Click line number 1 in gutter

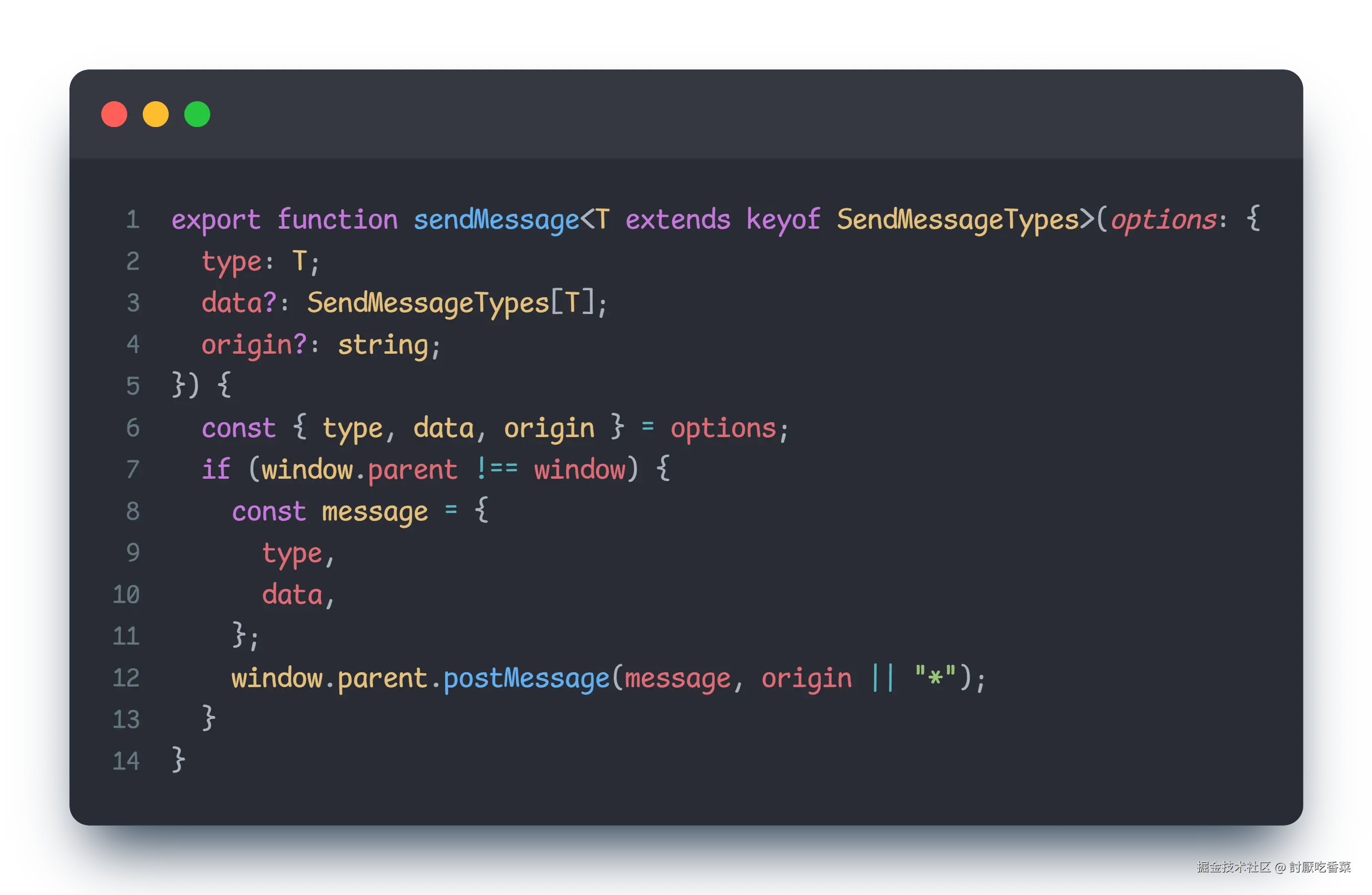132,220
